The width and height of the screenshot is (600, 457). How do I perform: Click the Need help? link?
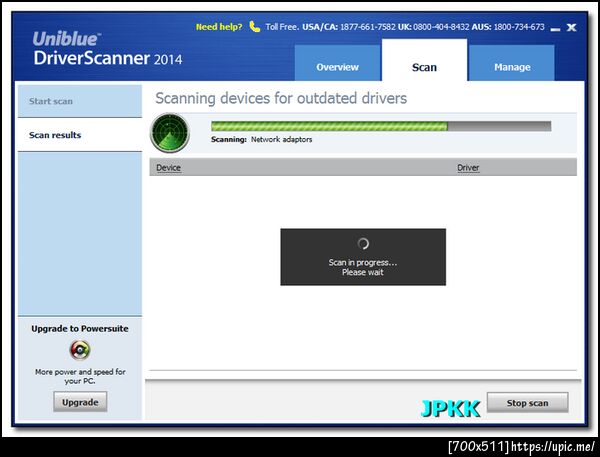point(219,27)
